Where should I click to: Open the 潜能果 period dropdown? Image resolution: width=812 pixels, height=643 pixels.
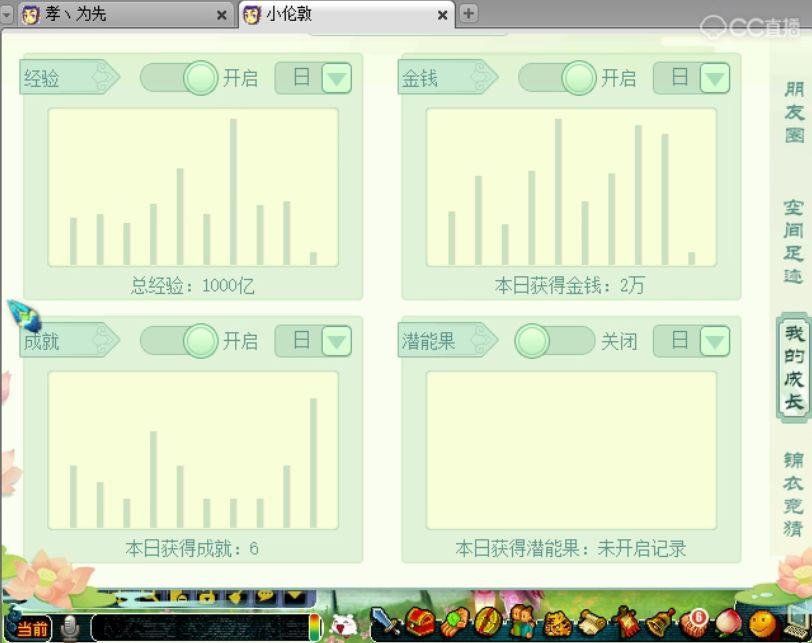click(715, 341)
